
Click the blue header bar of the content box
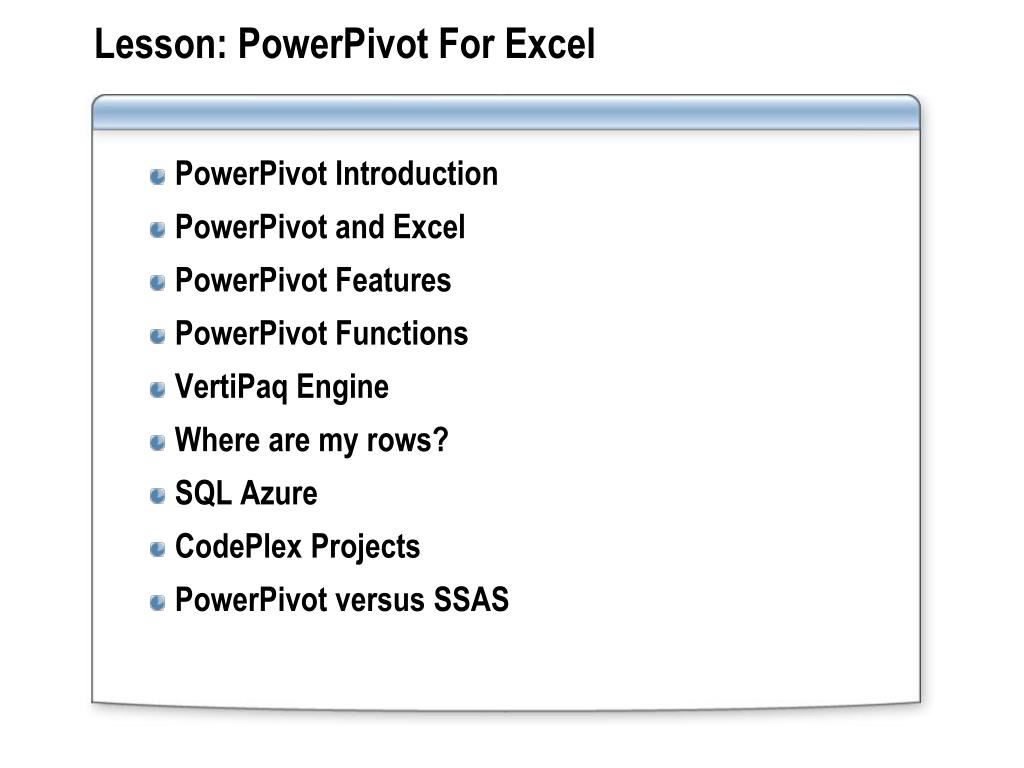click(505, 113)
